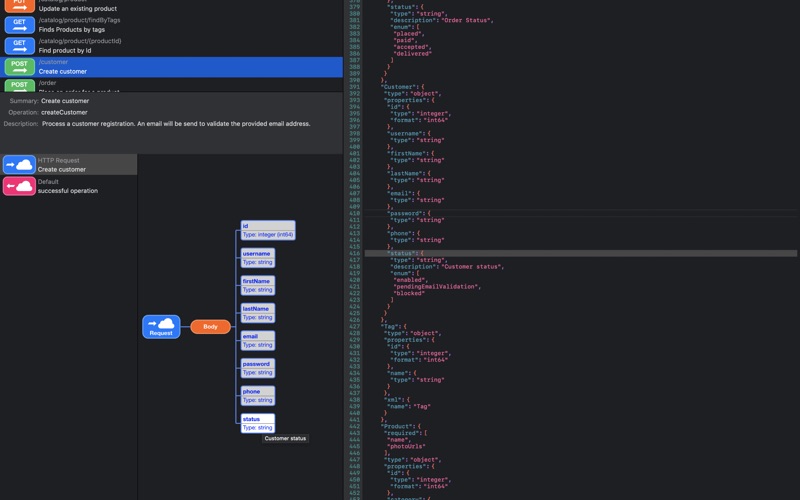Select the status property node
This screenshot has height=500, width=800.
point(258,423)
